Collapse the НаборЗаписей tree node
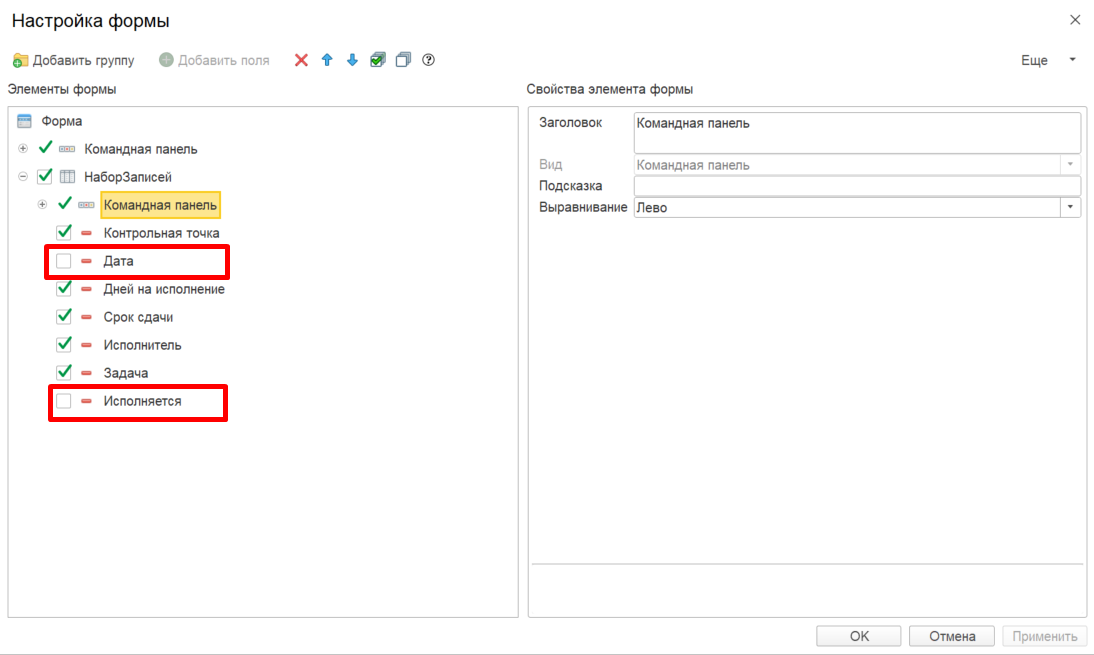1094x655 pixels. point(23,176)
